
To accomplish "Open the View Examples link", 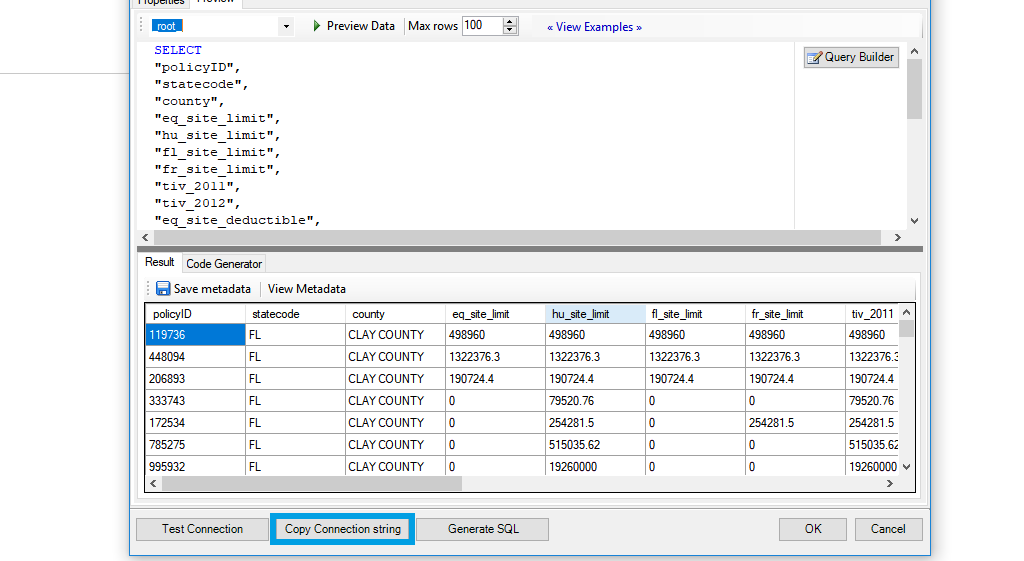I will coord(594,27).
